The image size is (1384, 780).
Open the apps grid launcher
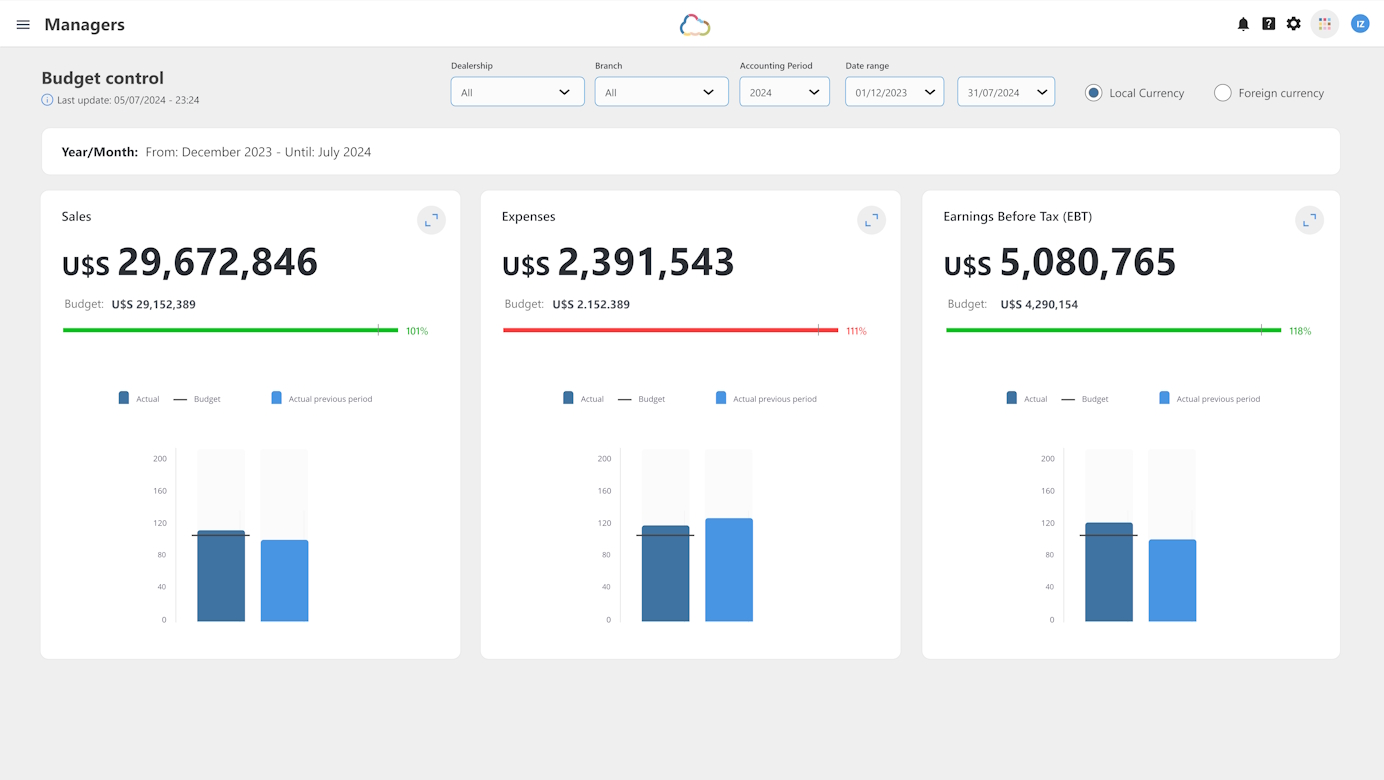click(x=1325, y=24)
